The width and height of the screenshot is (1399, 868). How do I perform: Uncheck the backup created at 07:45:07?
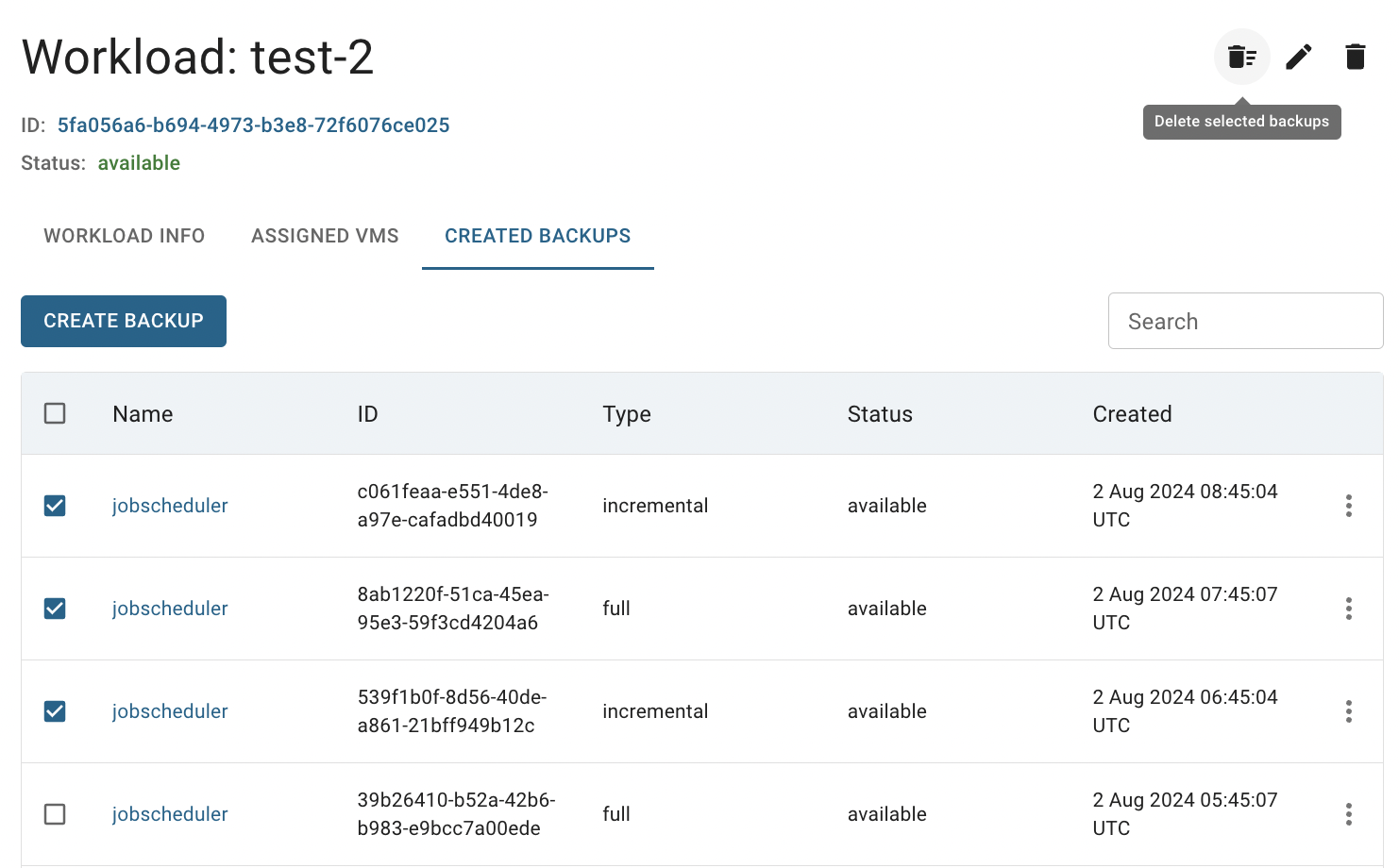point(55,609)
